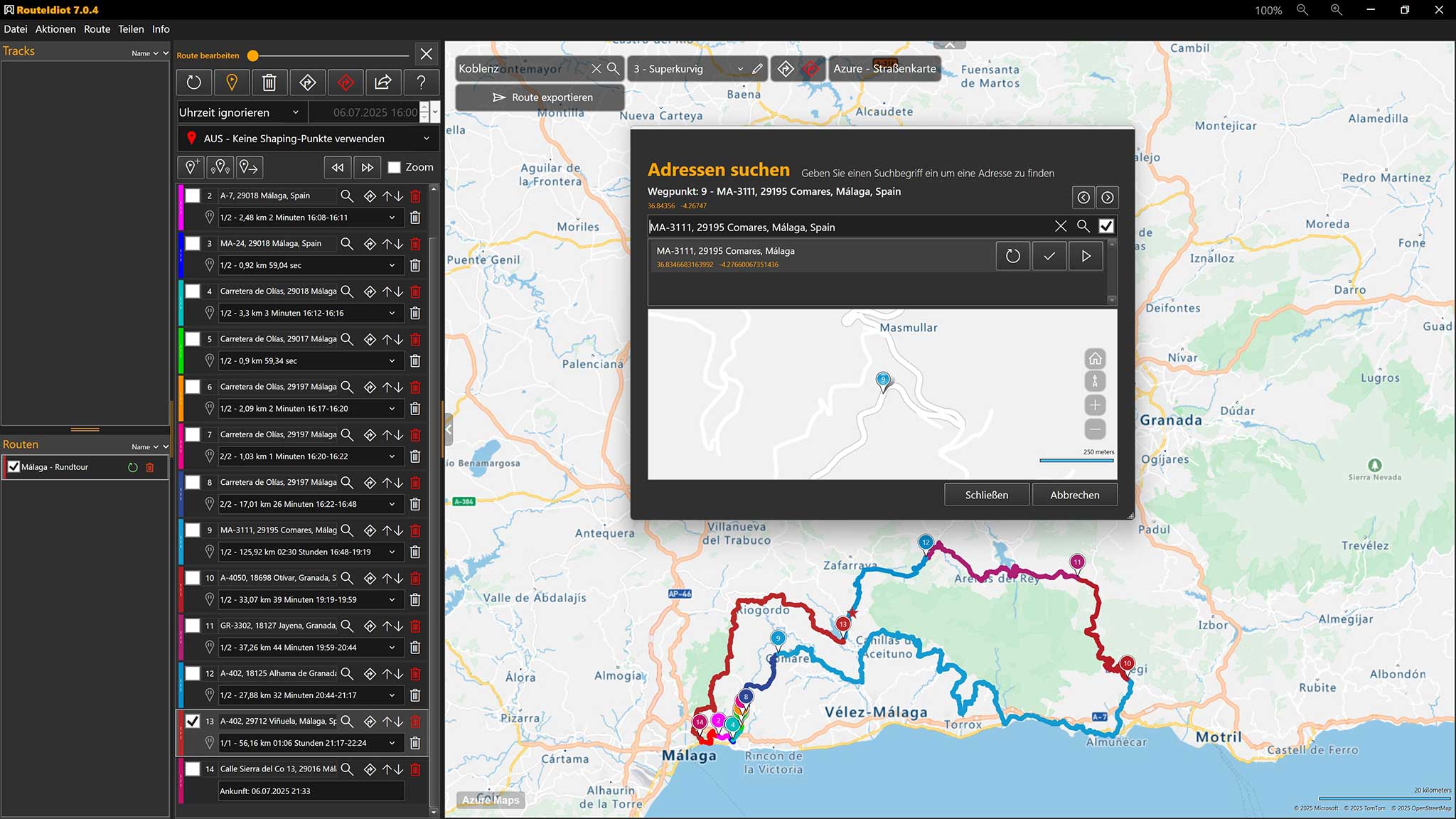
Task: Click the Route bearbeiten slider handle
Action: (x=252, y=55)
